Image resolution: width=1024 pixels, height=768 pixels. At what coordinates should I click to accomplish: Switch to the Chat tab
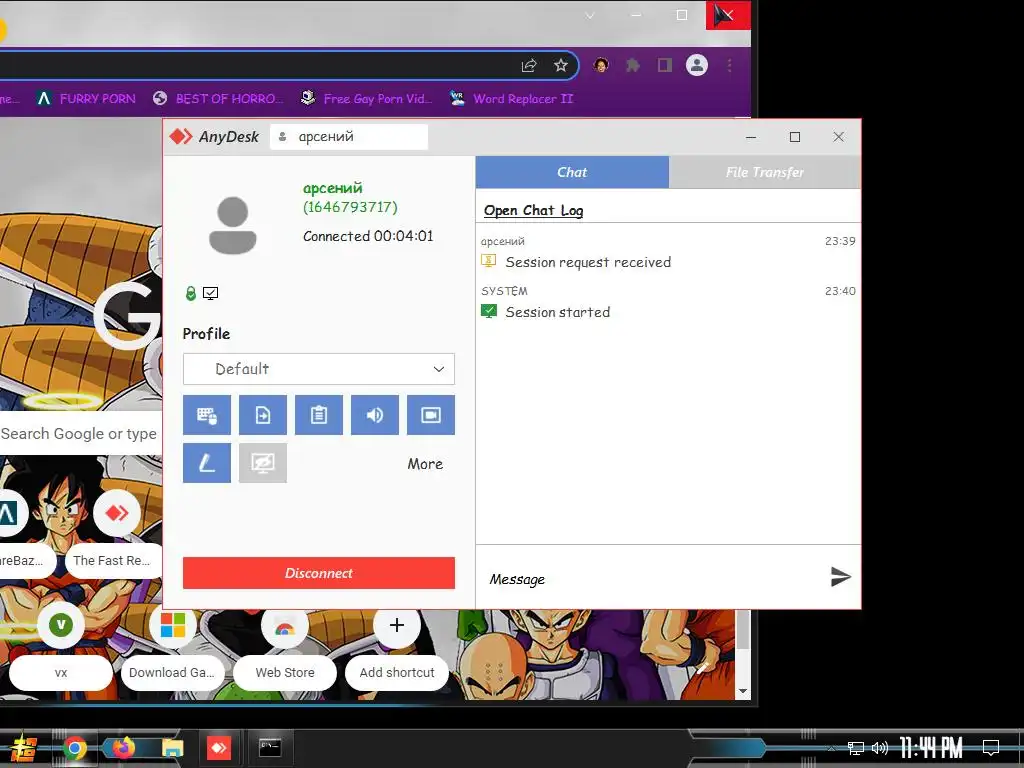click(x=572, y=172)
